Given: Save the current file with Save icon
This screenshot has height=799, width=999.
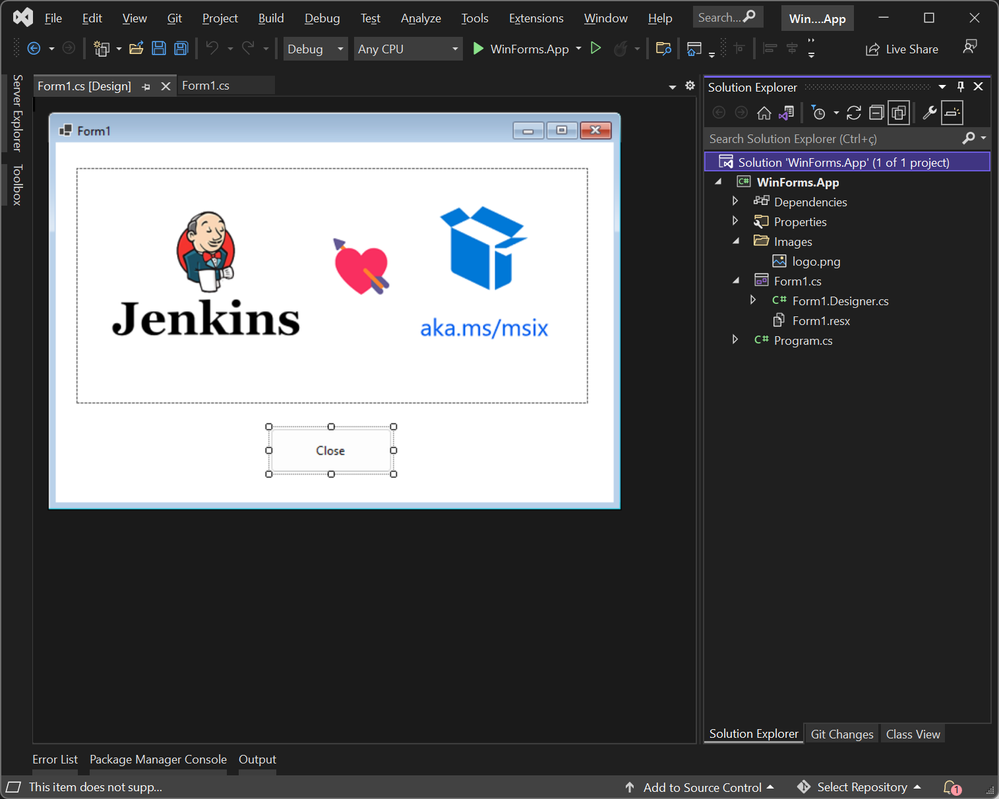Looking at the screenshot, I should 159,48.
